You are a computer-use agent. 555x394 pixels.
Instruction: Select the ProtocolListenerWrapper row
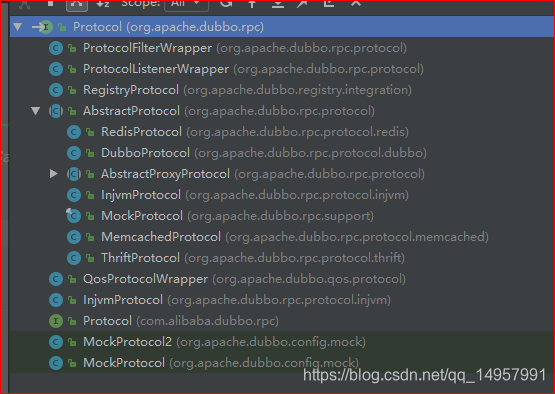(282, 69)
